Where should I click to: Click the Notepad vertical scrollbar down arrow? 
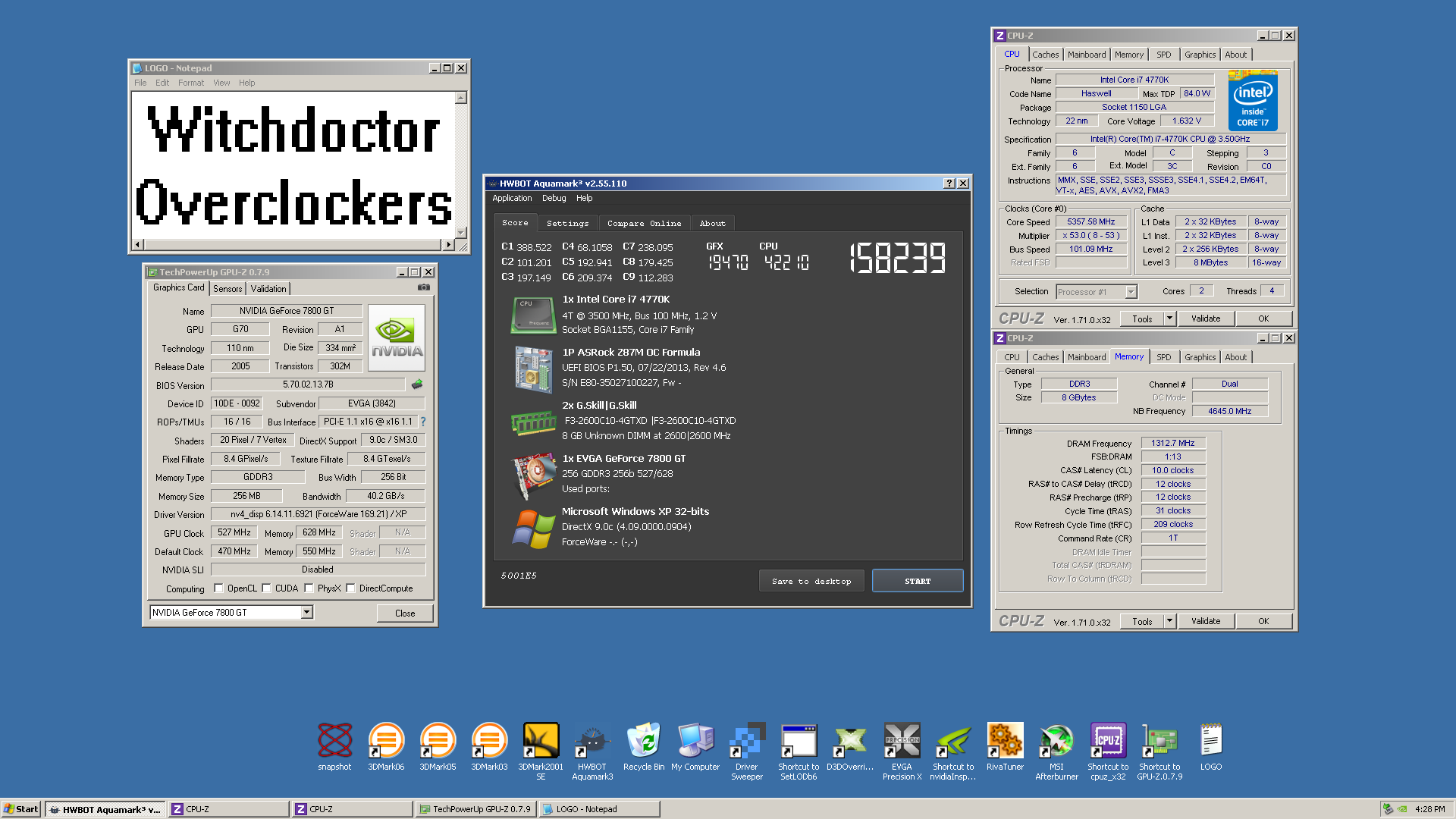tap(460, 232)
